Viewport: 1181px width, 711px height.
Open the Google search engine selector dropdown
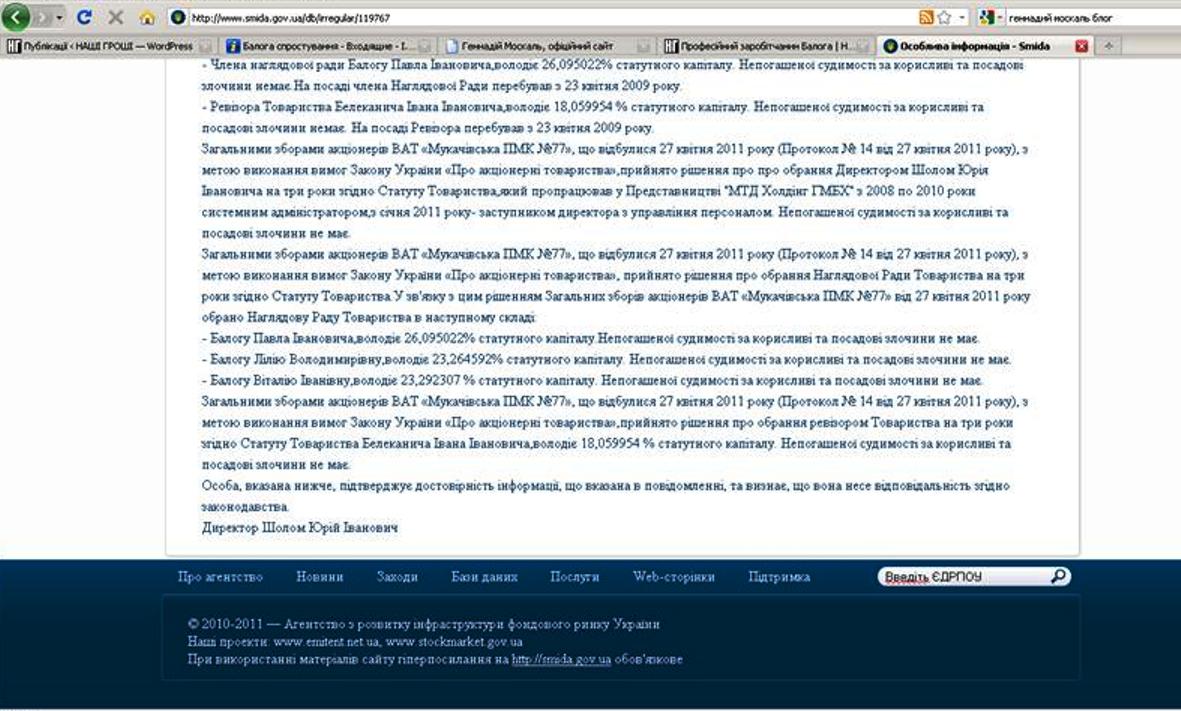(998, 18)
